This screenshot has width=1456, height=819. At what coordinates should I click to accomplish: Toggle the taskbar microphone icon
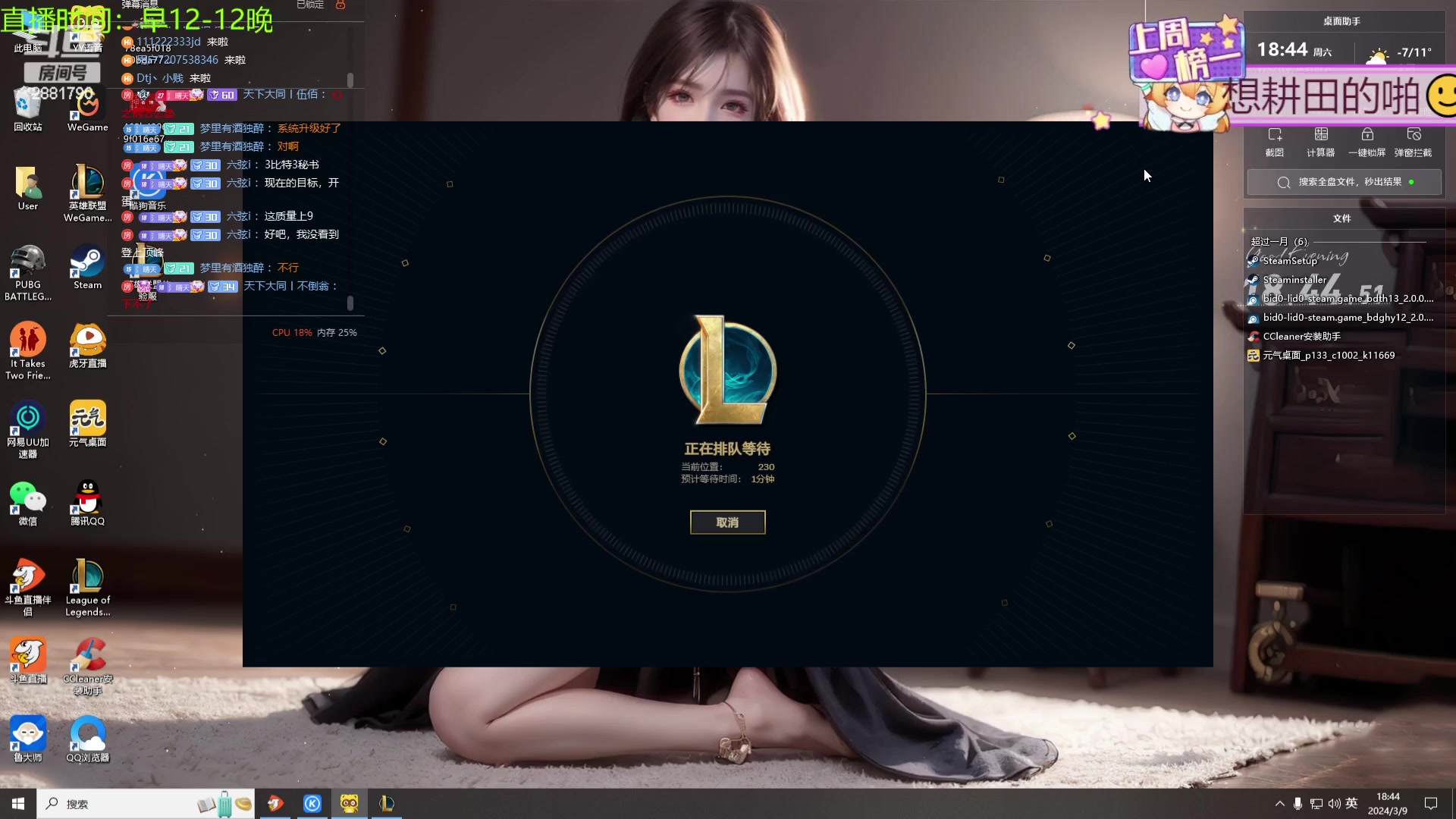pyautogui.click(x=1298, y=804)
